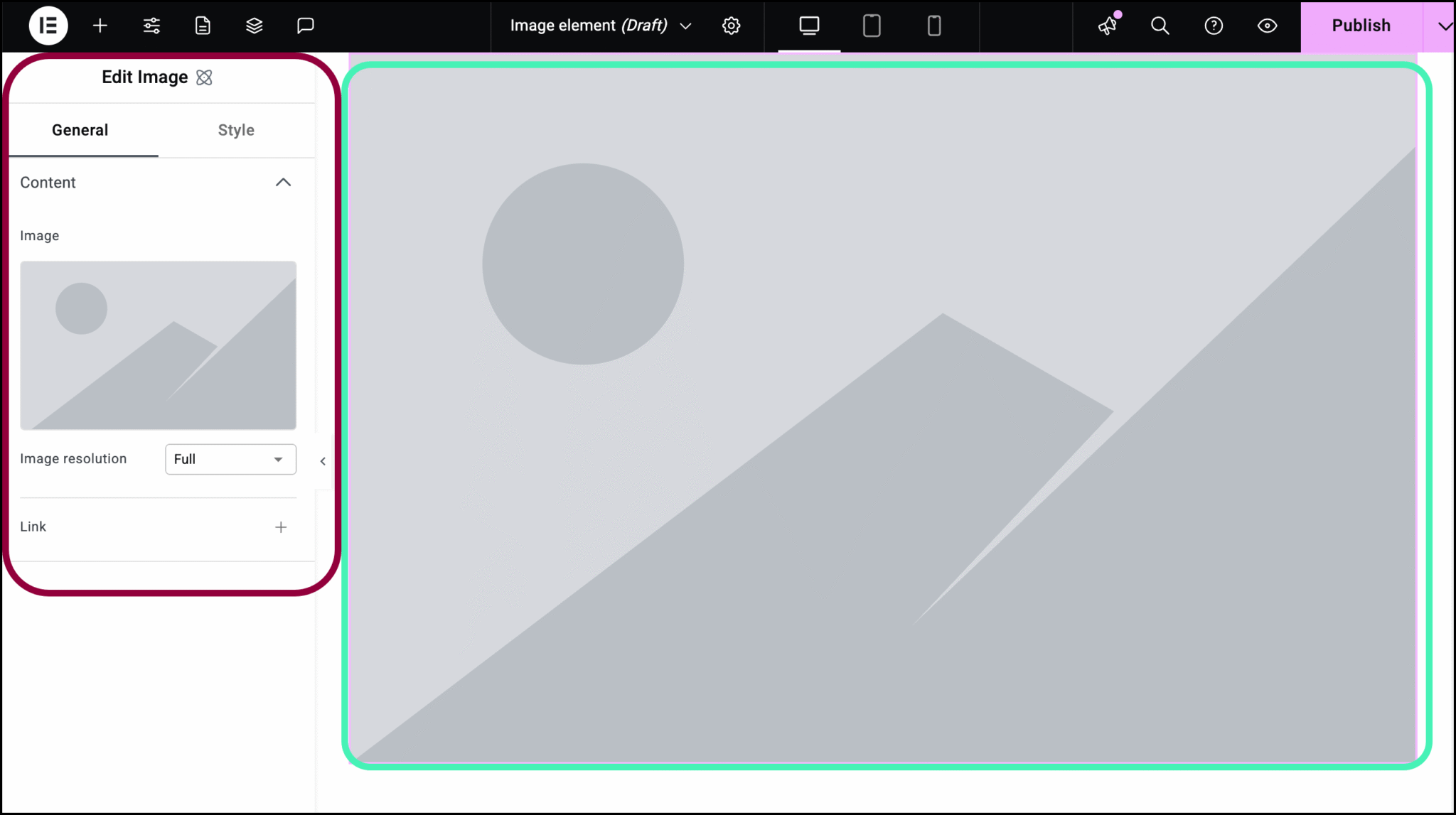The width and height of the screenshot is (1456, 815).
Task: Switch to mobile responsive view
Action: click(933, 26)
